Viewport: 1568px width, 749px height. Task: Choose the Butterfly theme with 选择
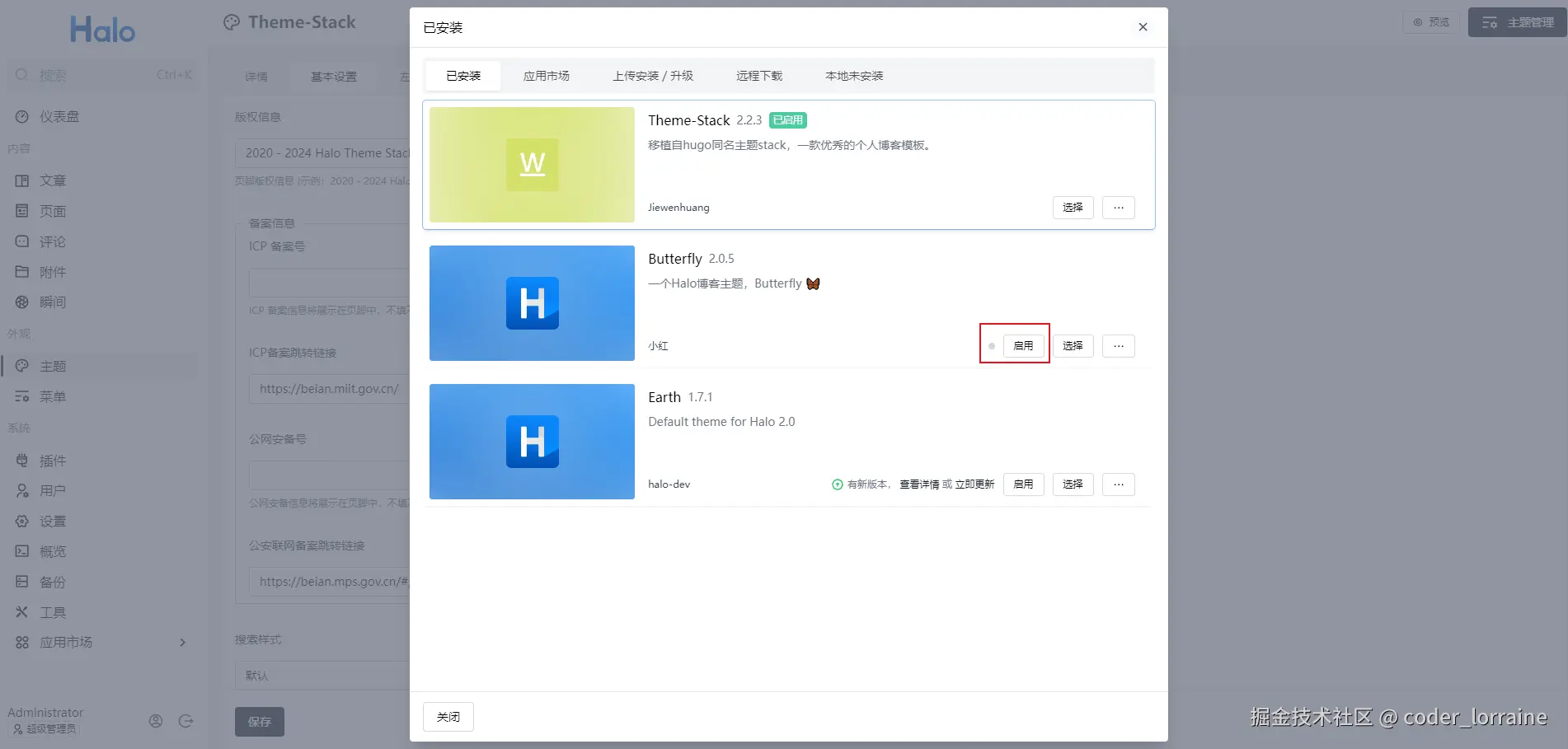tap(1073, 346)
